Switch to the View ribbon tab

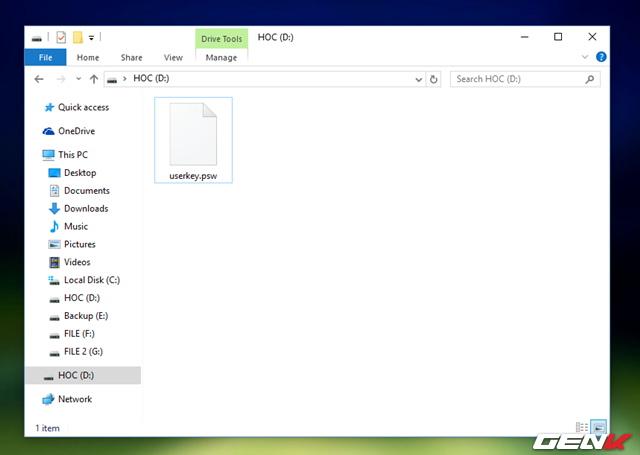pyautogui.click(x=173, y=58)
